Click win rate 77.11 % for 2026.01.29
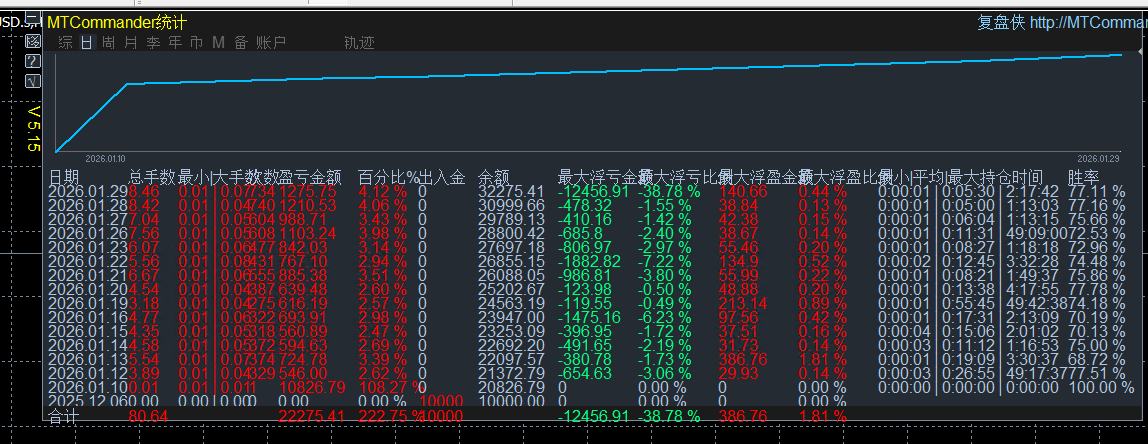 tap(1096, 191)
